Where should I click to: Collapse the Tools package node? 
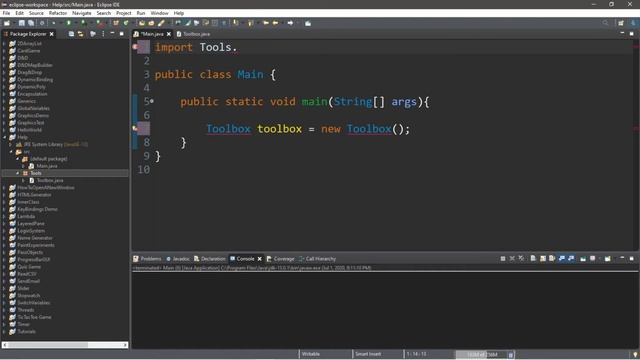18,173
